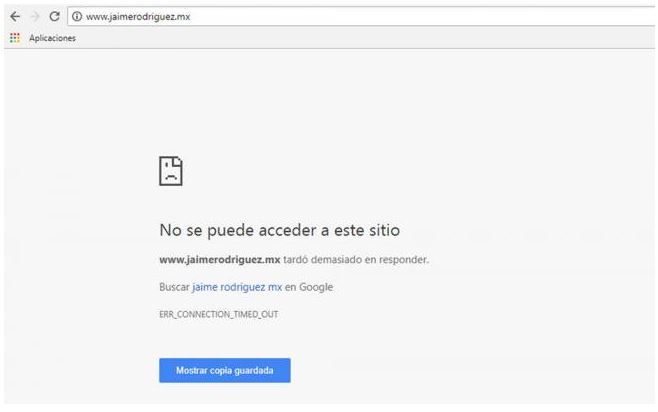Click empty area of the address bar
The height and width of the screenshot is (412, 658).
coord(420,16)
